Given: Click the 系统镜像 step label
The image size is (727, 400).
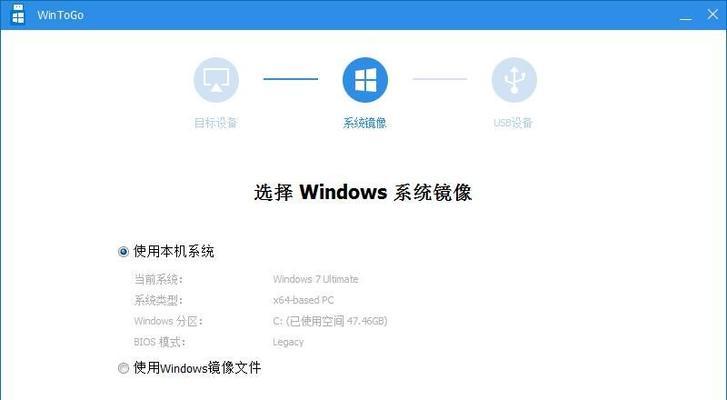Looking at the screenshot, I should click(365, 122).
